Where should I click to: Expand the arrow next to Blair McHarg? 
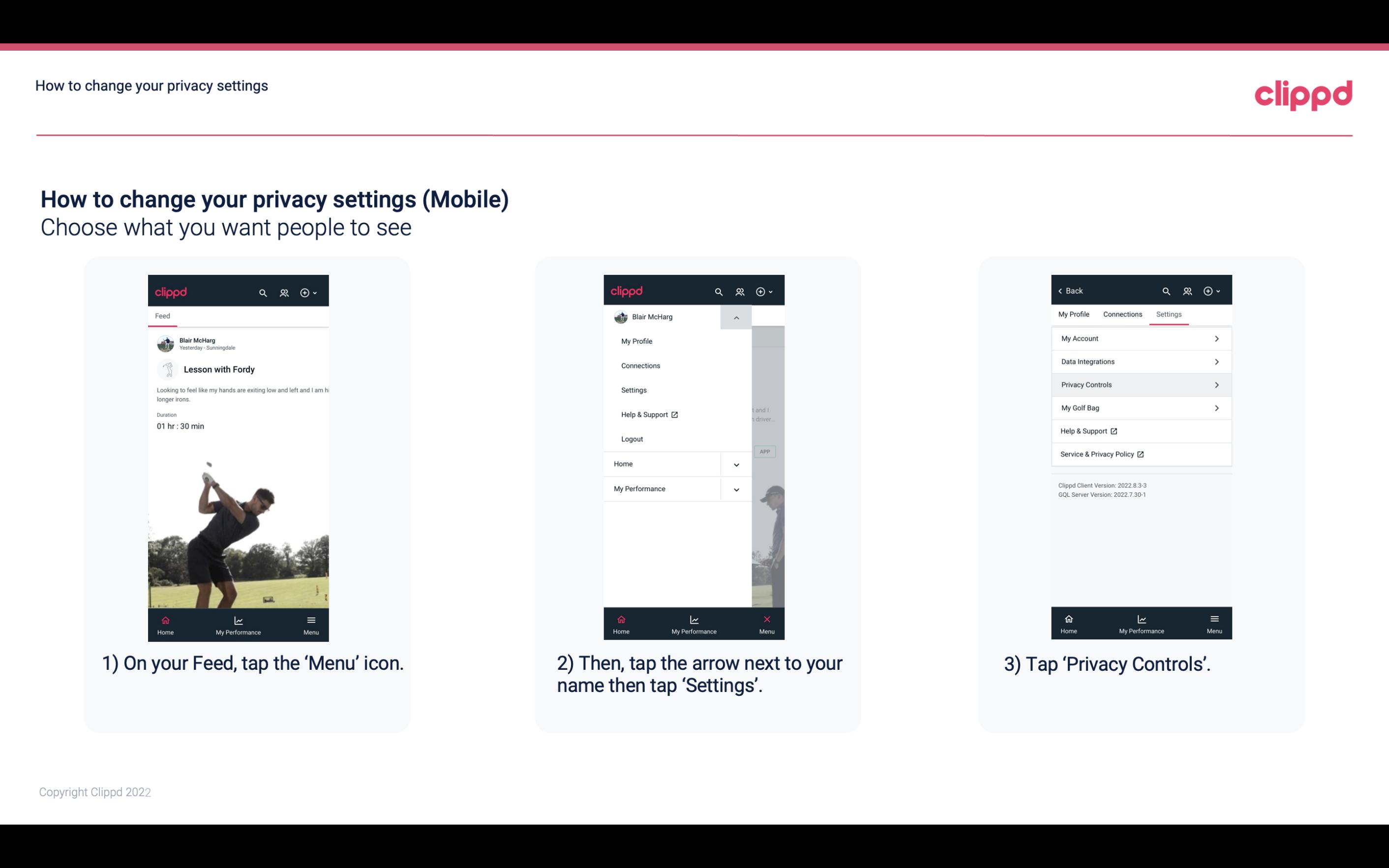(x=736, y=316)
